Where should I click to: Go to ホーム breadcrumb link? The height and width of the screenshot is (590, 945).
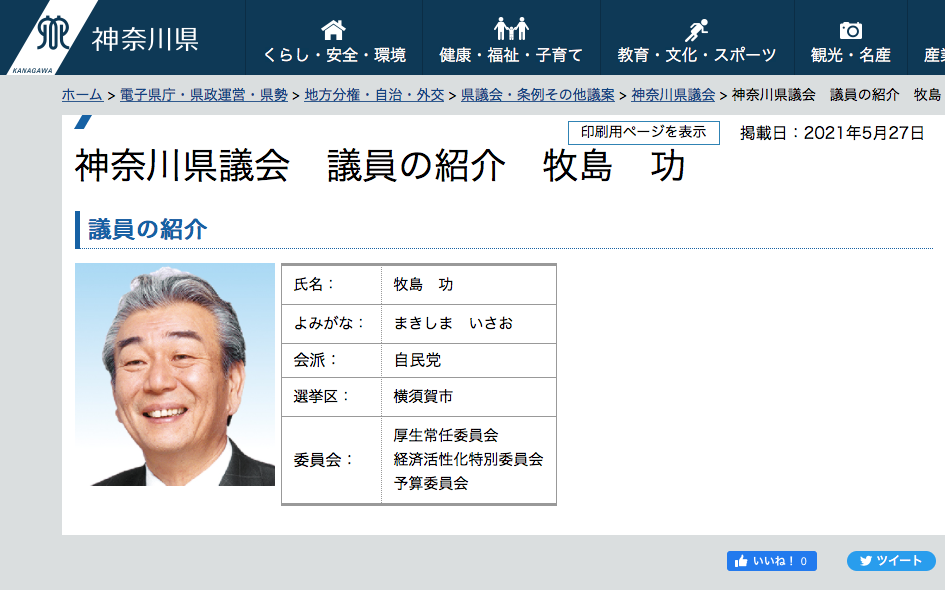pos(82,95)
